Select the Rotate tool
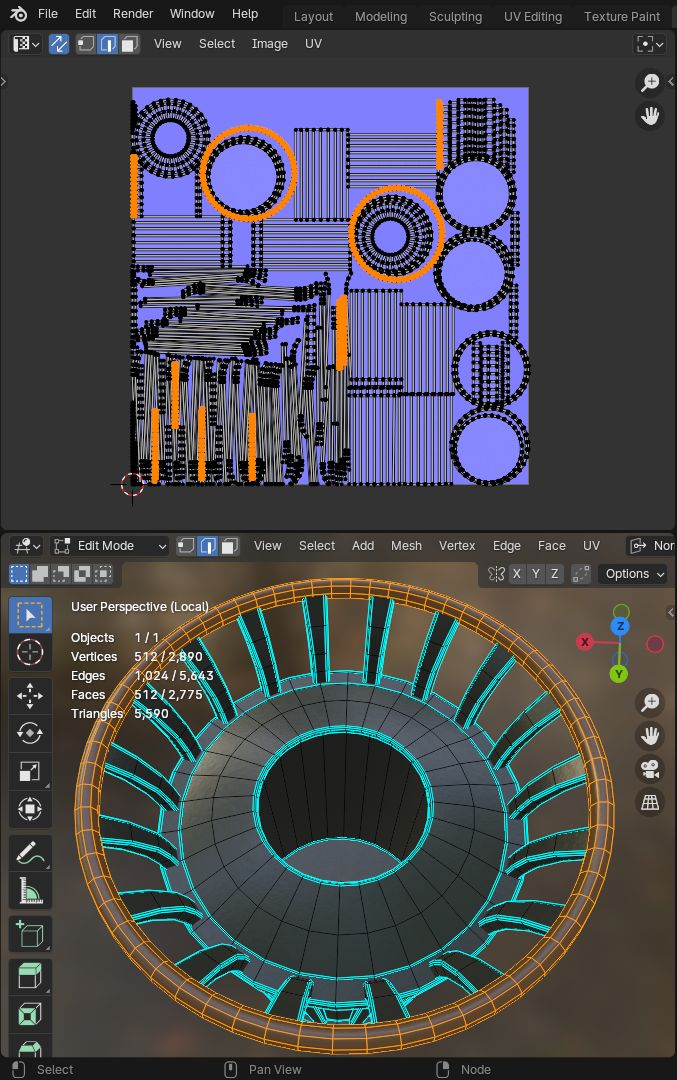677x1080 pixels. click(30, 734)
